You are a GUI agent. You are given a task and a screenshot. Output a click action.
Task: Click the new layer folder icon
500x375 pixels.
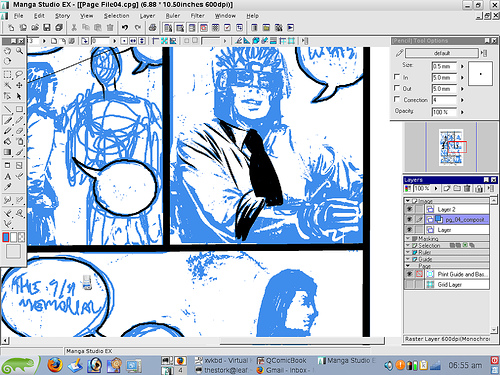click(457, 189)
